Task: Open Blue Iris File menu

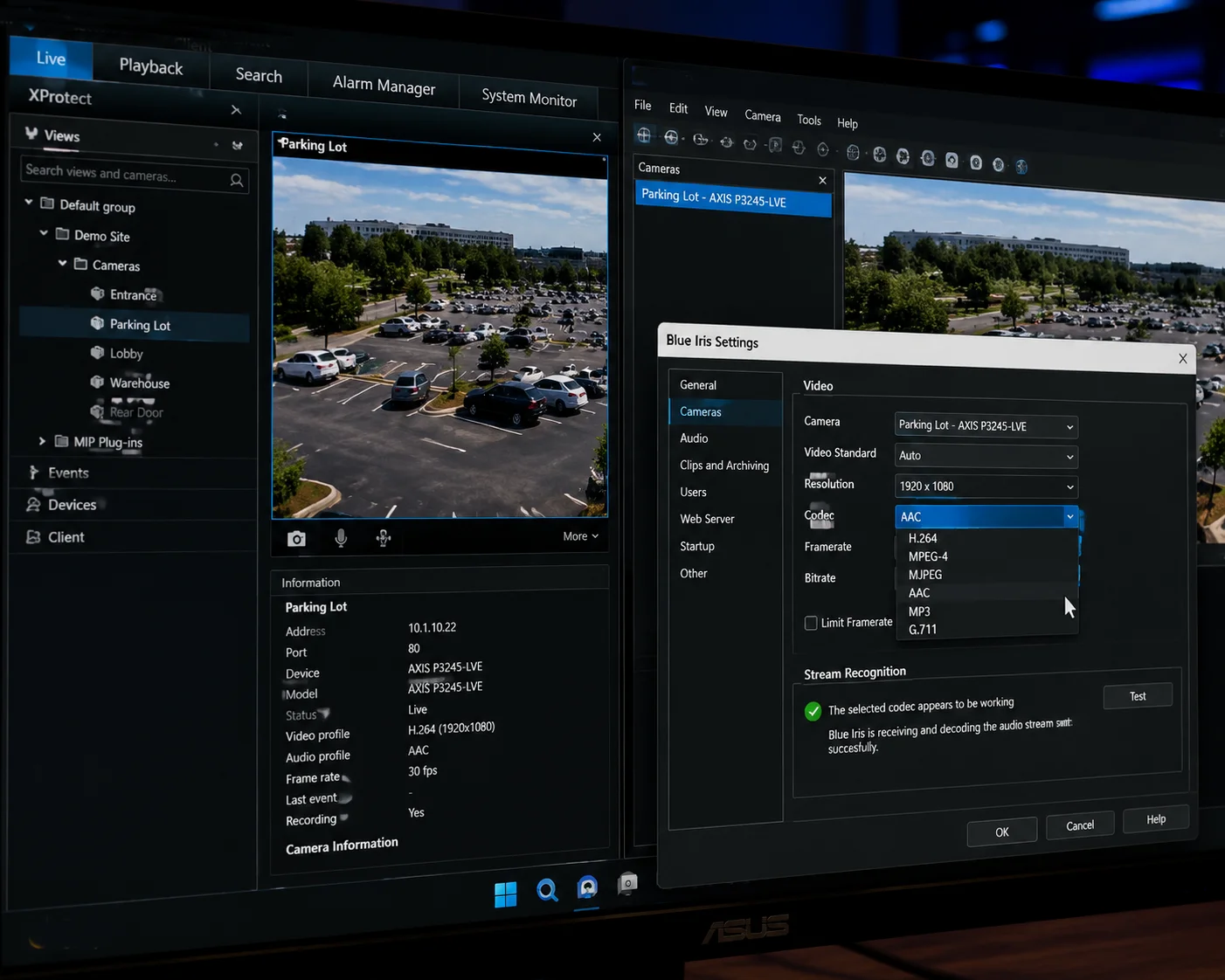Action: (x=642, y=105)
